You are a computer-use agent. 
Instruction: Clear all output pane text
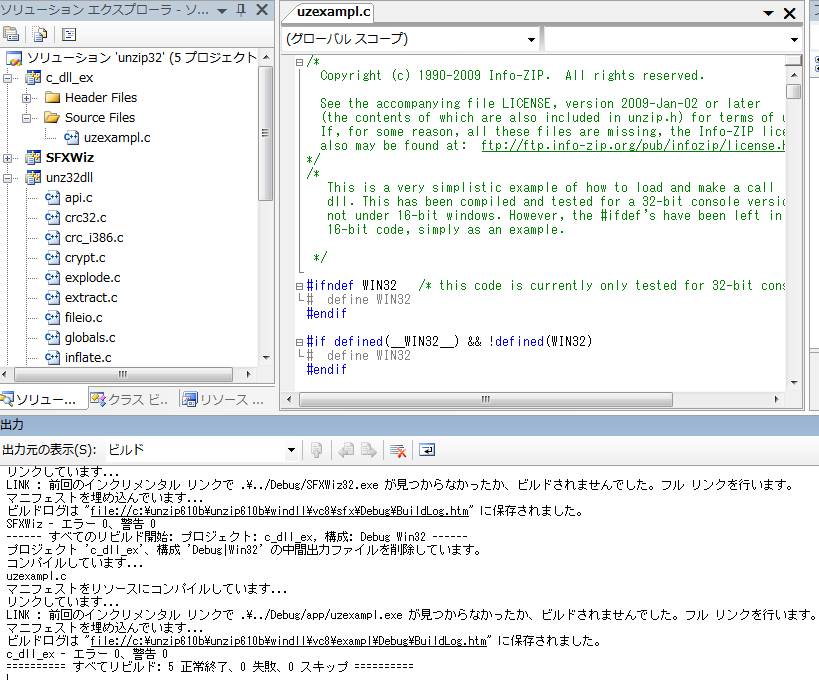398,450
